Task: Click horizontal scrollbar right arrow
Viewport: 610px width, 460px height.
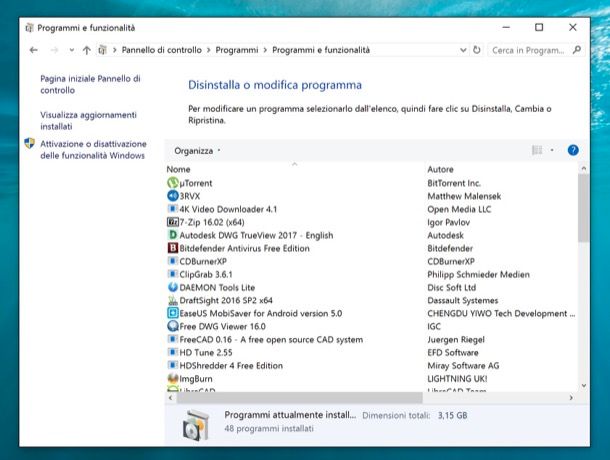Action: [x=571, y=398]
